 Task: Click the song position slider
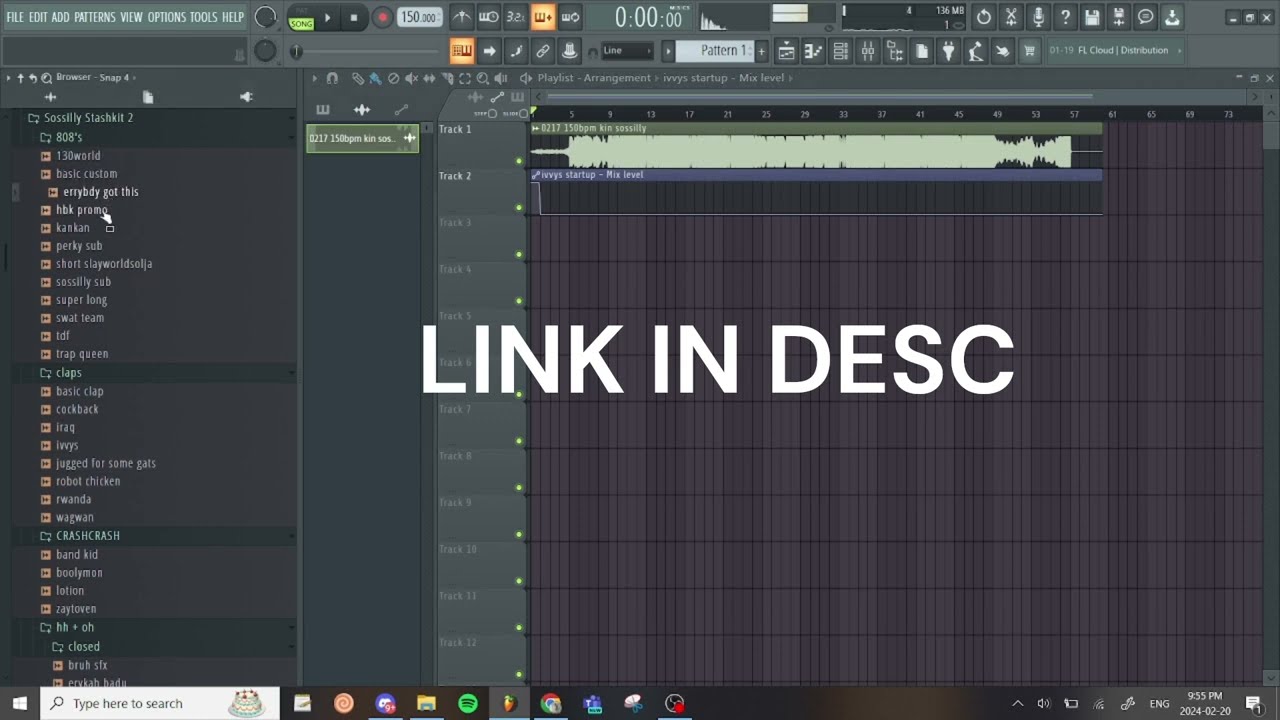[x=365, y=51]
